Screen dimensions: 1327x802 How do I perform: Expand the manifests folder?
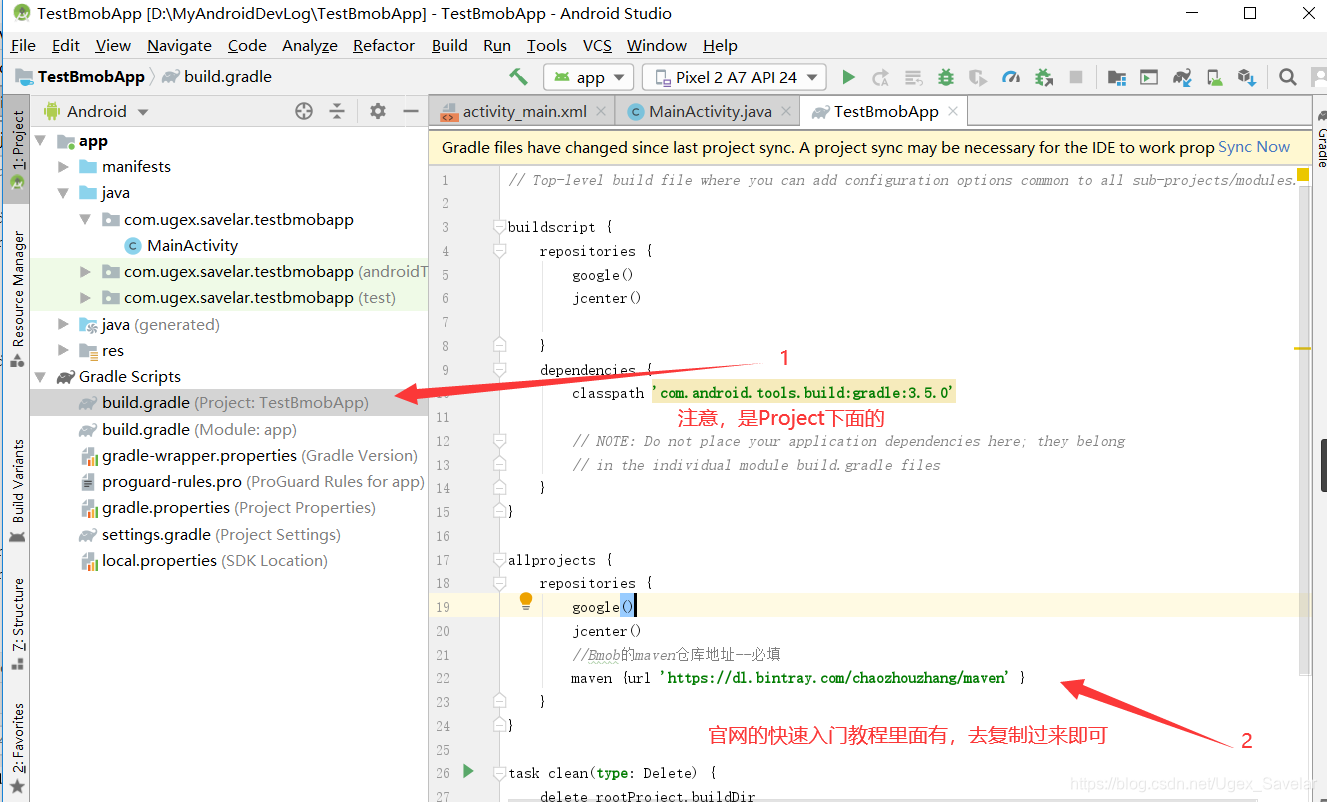click(x=63, y=167)
